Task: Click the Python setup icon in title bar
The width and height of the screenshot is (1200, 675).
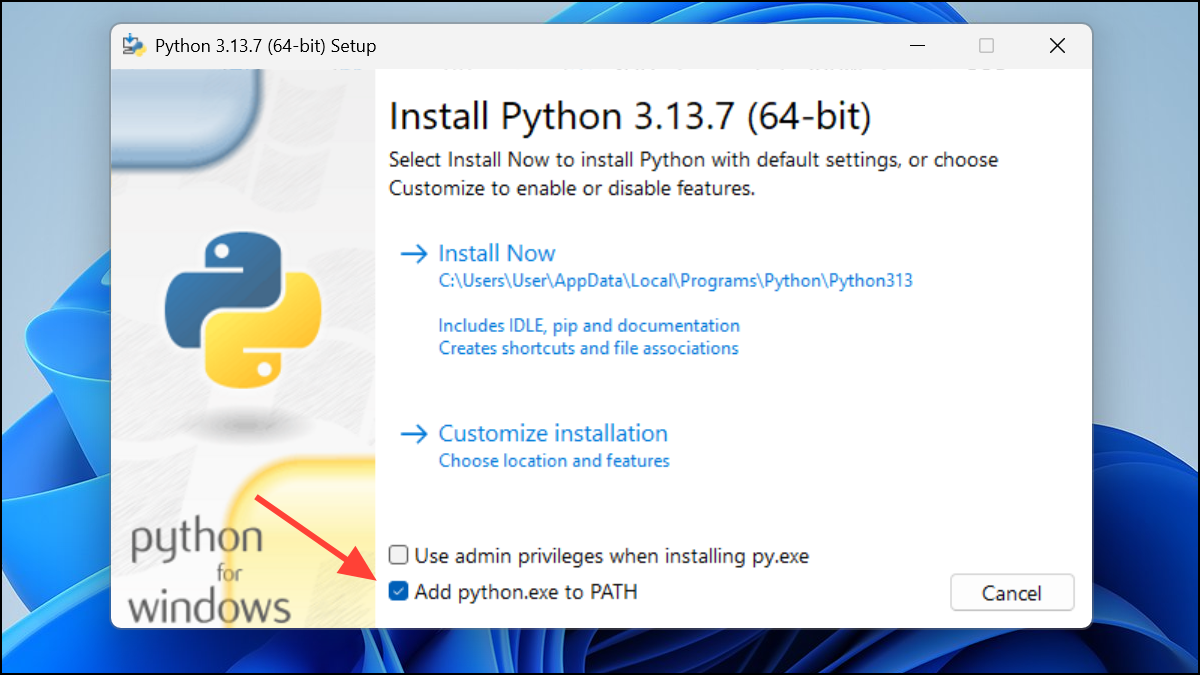Action: [x=133, y=46]
